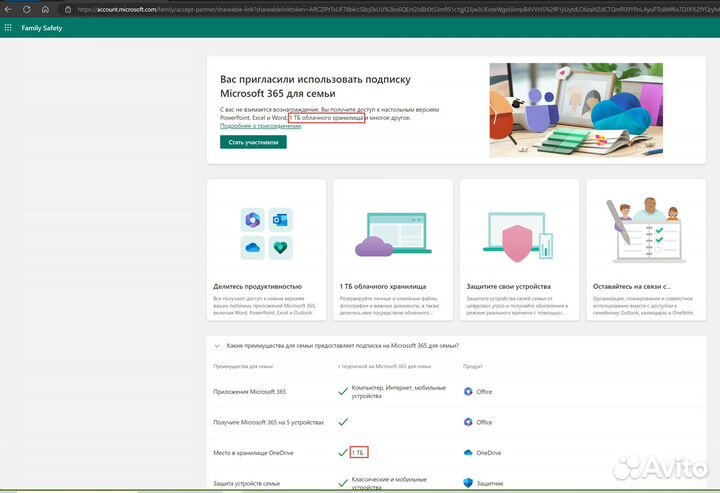Click the browser Back arrow

pyautogui.click(x=8, y=9)
